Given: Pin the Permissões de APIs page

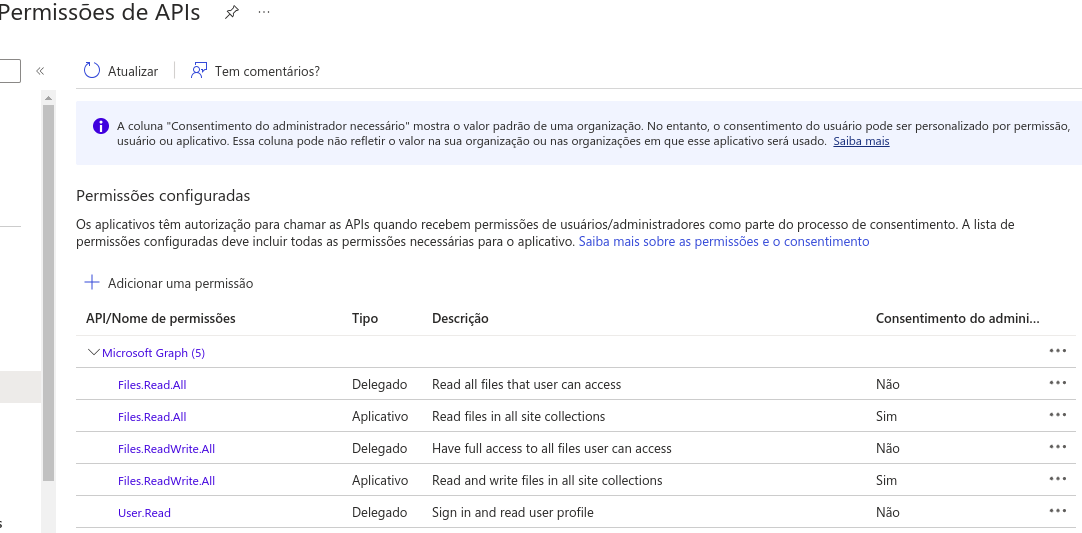Looking at the screenshot, I should pyautogui.click(x=232, y=12).
